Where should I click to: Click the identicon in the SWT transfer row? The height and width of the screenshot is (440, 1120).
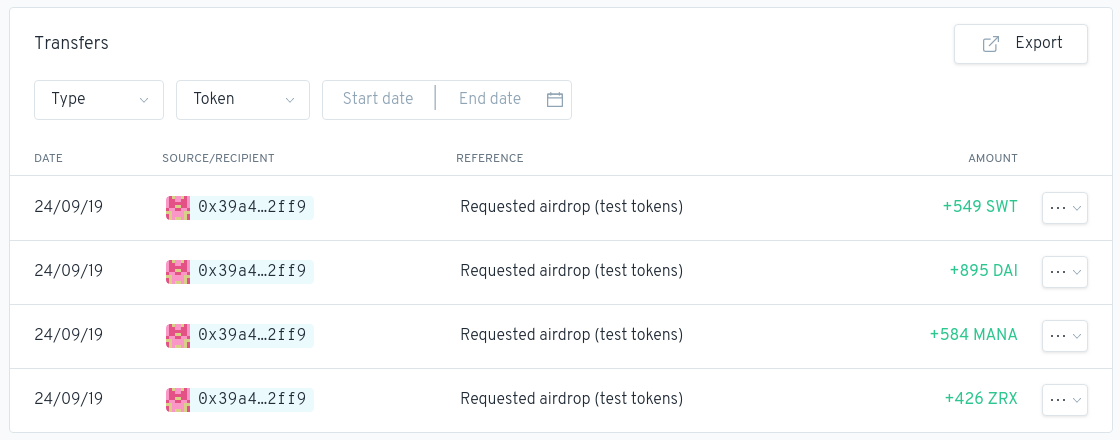[178, 207]
